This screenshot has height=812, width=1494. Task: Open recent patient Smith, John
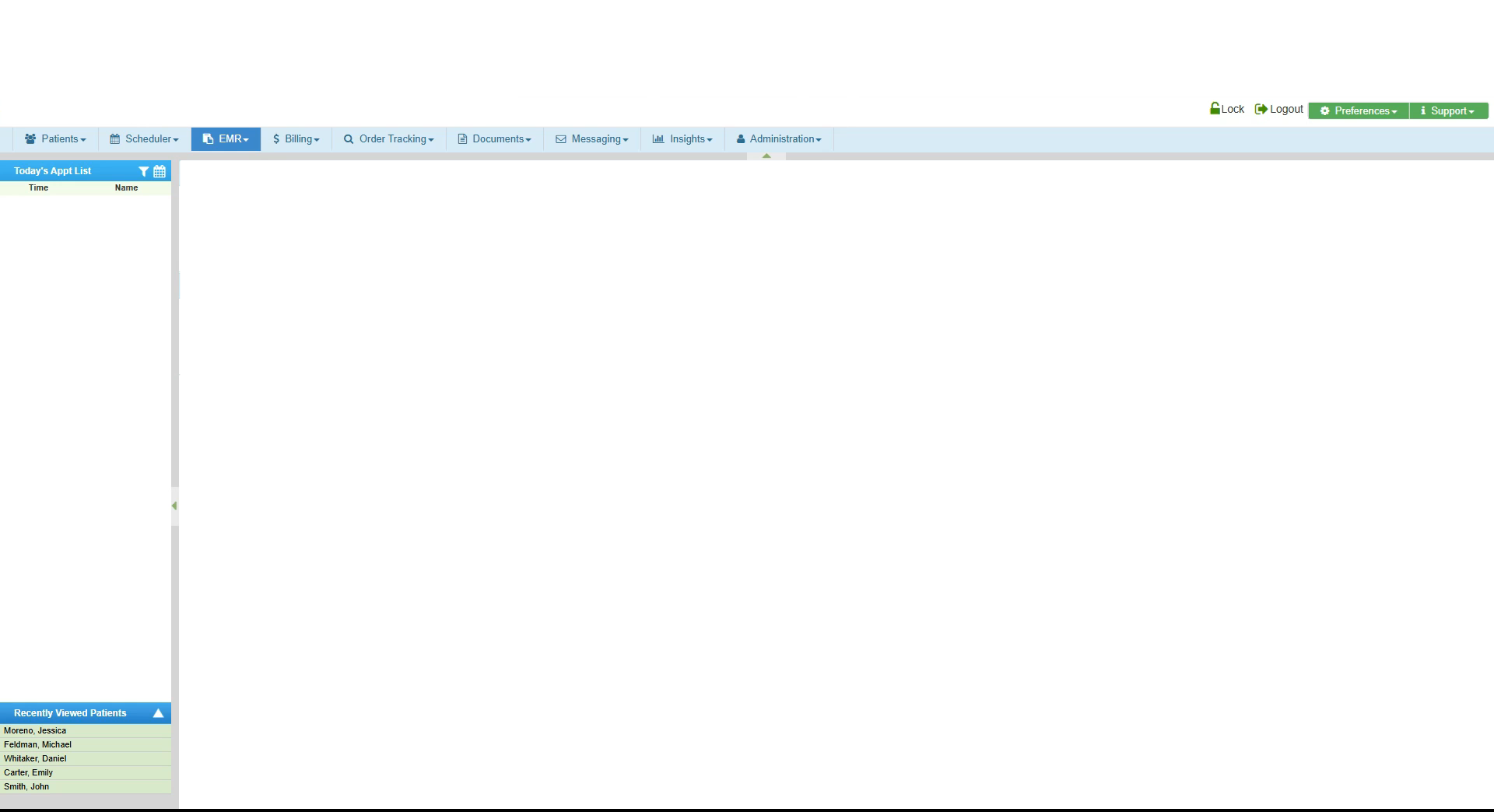click(x=86, y=787)
